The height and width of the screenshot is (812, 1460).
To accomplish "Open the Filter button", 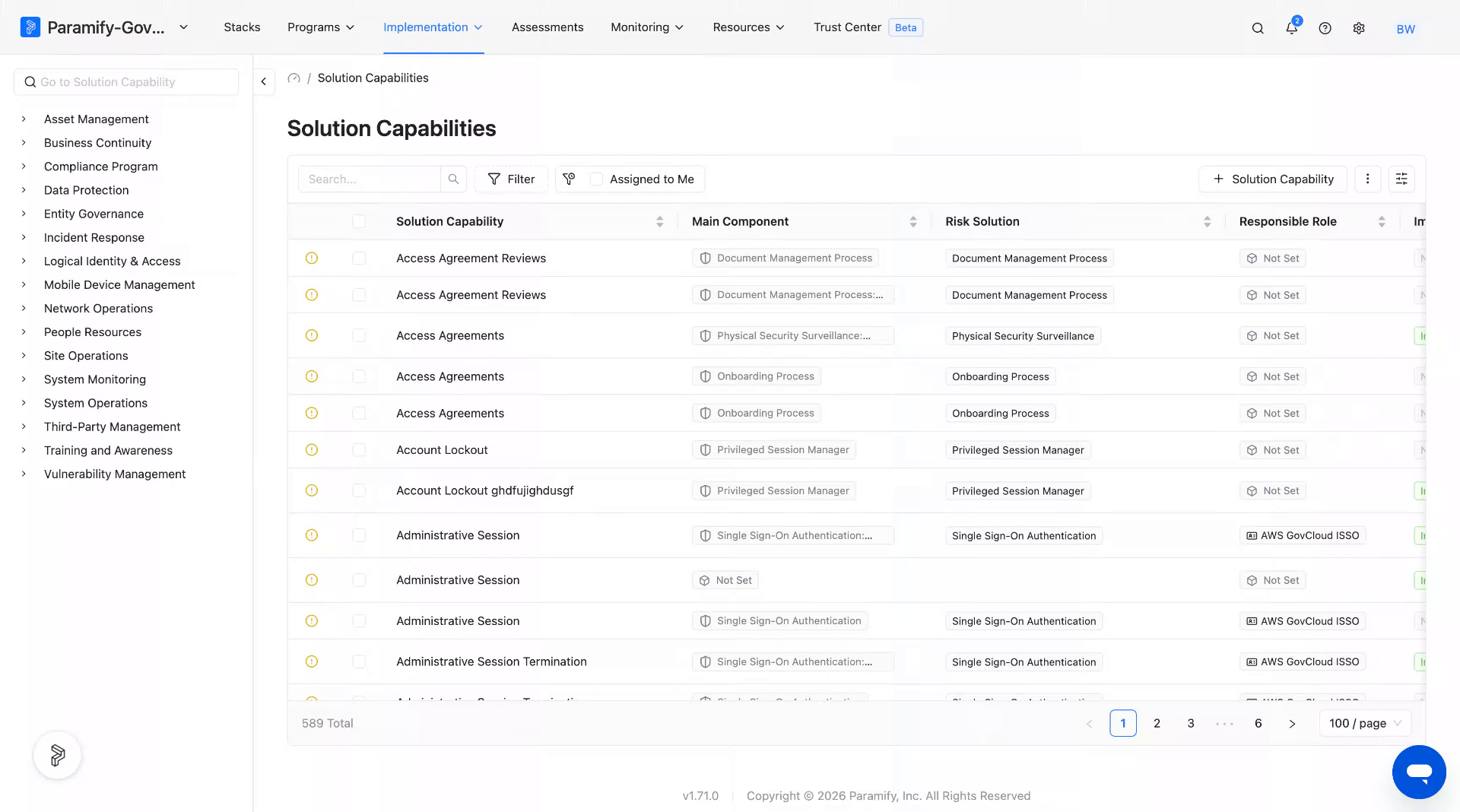I will pos(511,179).
